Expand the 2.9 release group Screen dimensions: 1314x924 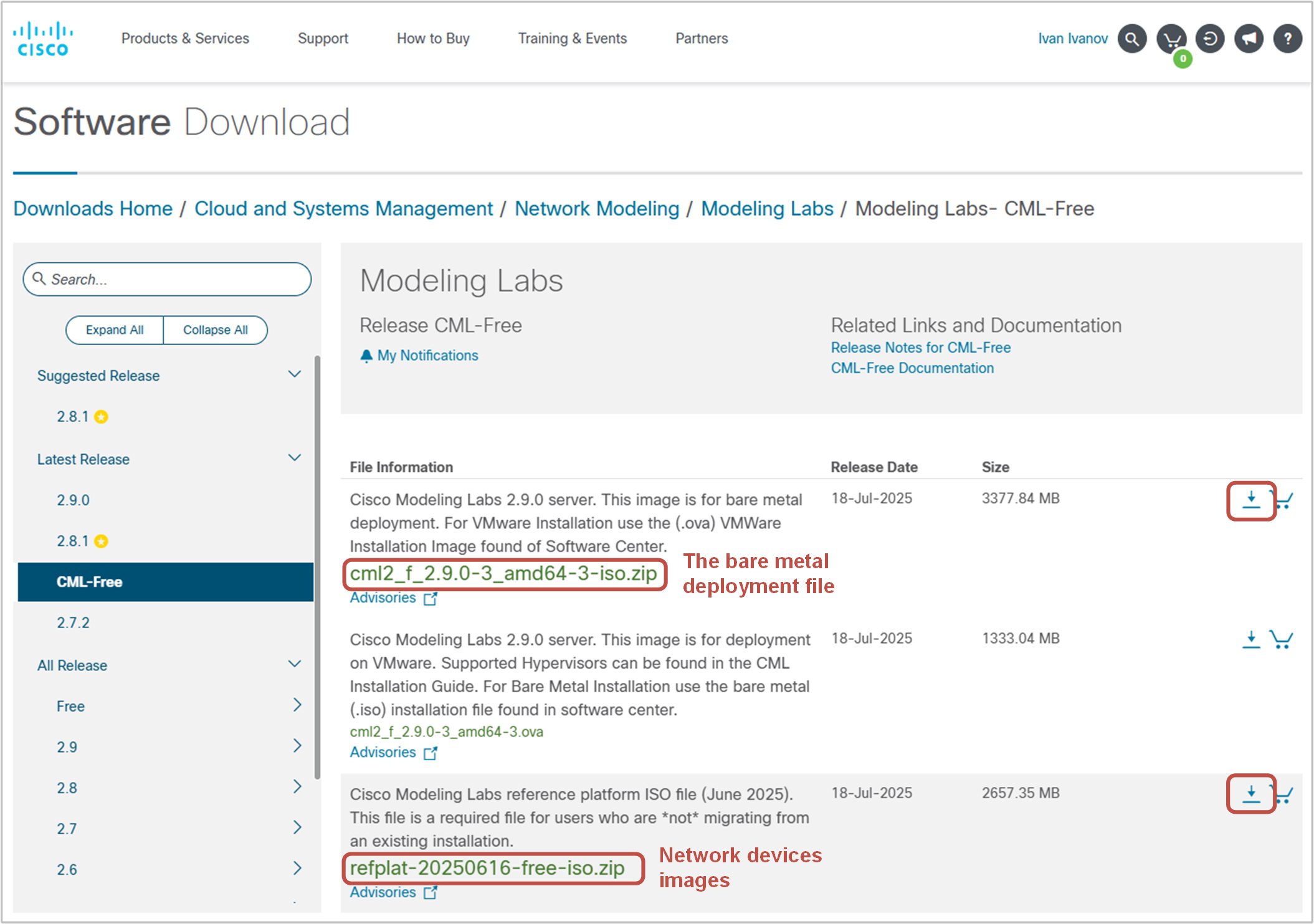[297, 746]
